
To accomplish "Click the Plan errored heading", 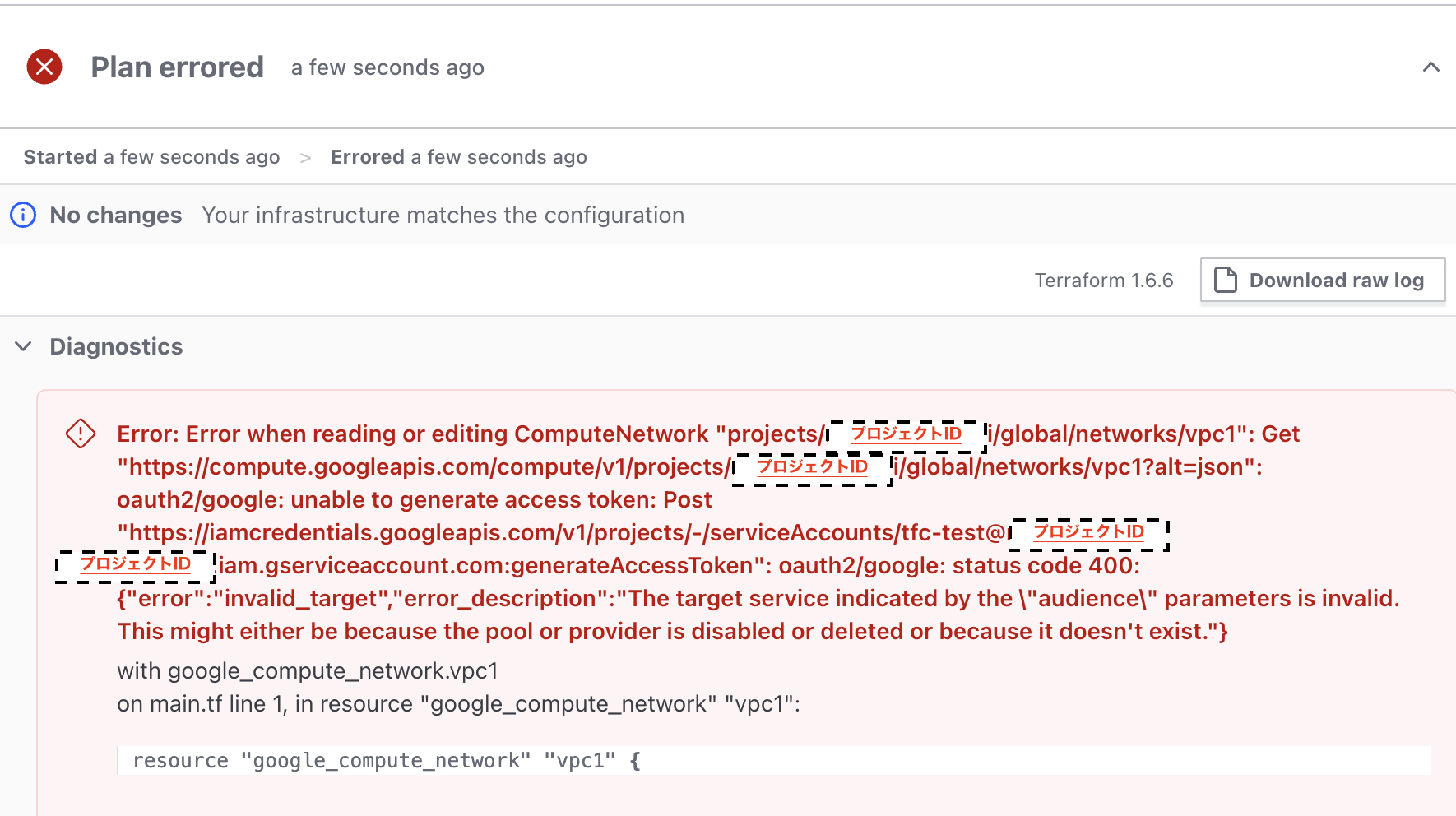I will (178, 67).
